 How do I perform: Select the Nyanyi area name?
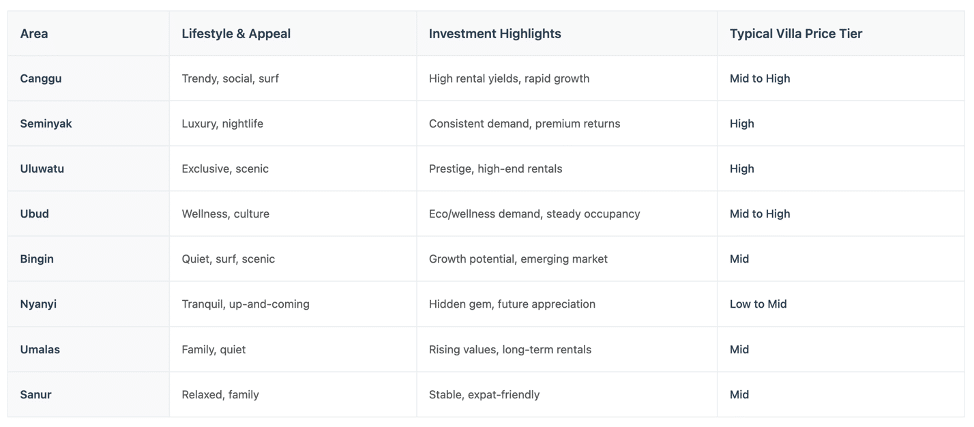coord(38,304)
